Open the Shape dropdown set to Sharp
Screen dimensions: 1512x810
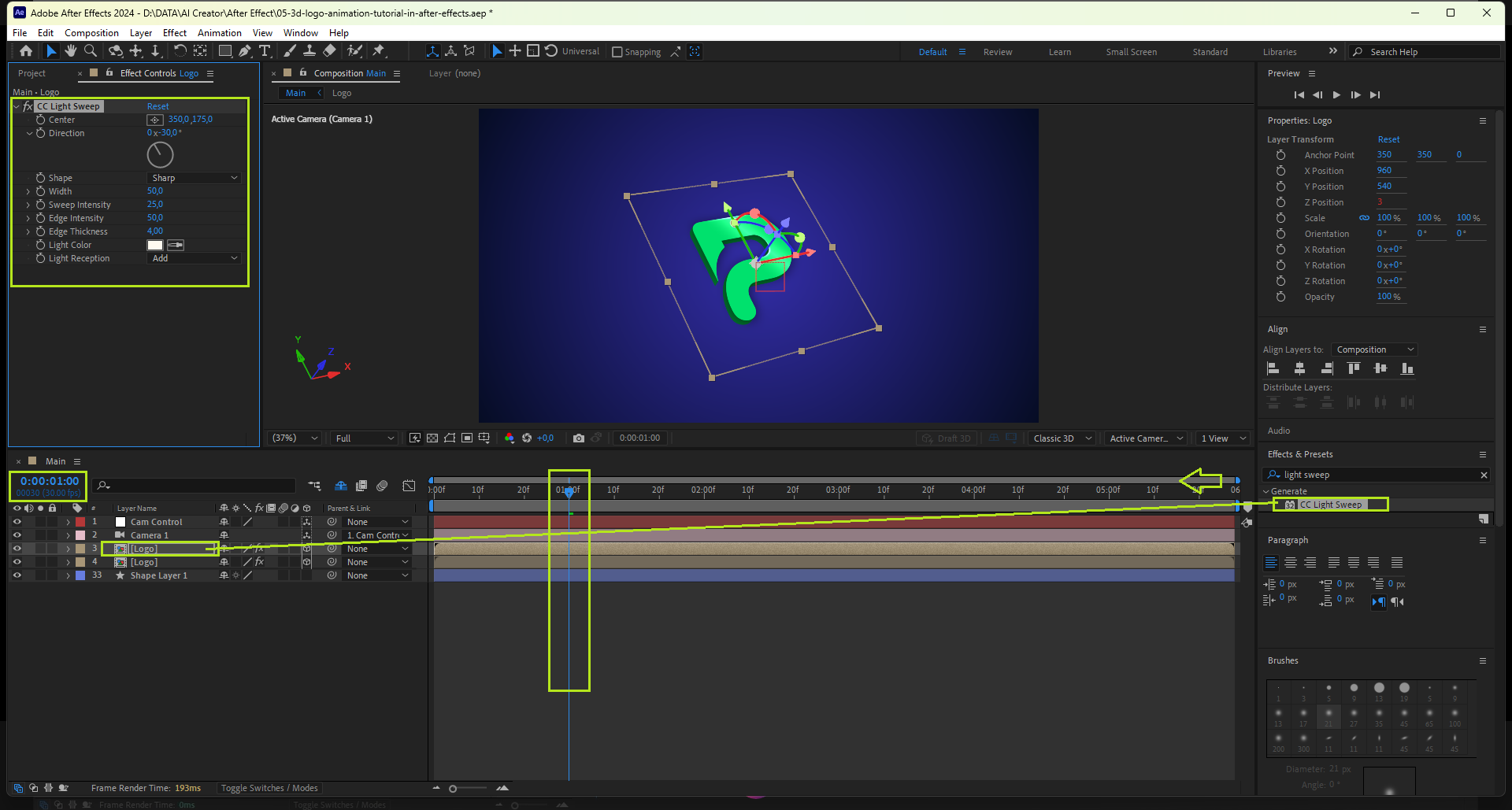194,178
